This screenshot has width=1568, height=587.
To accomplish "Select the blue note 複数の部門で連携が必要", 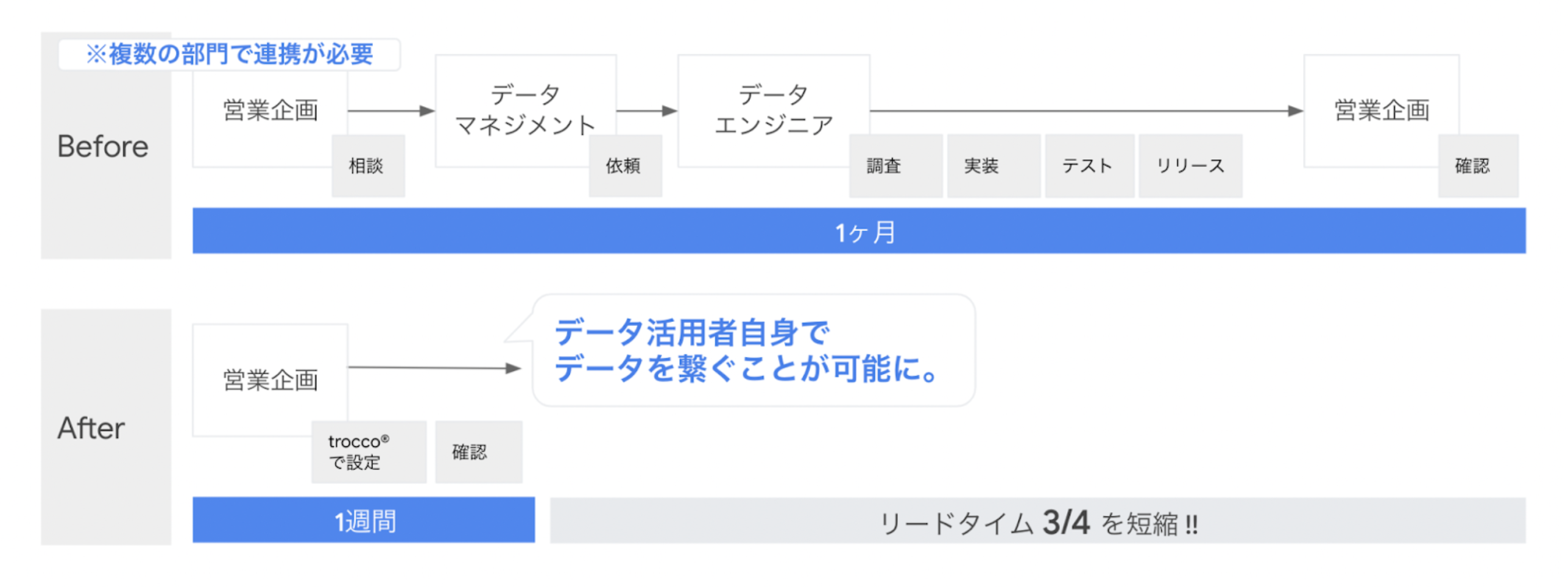I will coord(229,54).
